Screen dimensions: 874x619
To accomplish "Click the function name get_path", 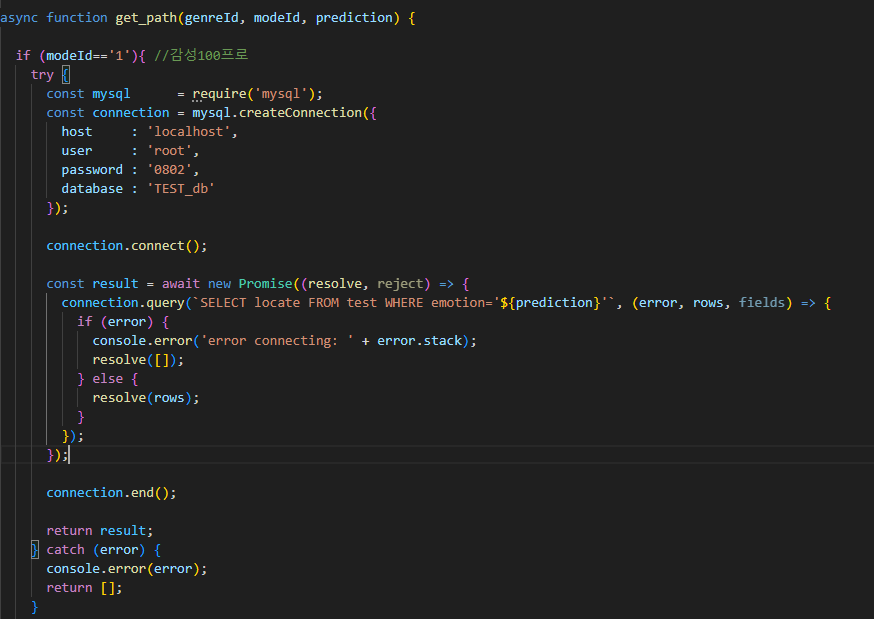I will pyautogui.click(x=146, y=18).
